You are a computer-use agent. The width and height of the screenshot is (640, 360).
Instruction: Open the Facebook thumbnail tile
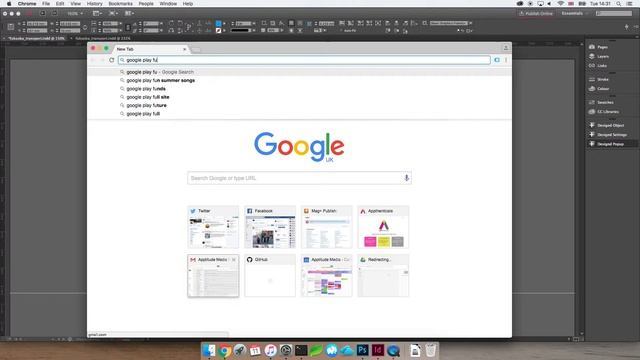pyautogui.click(x=270, y=227)
